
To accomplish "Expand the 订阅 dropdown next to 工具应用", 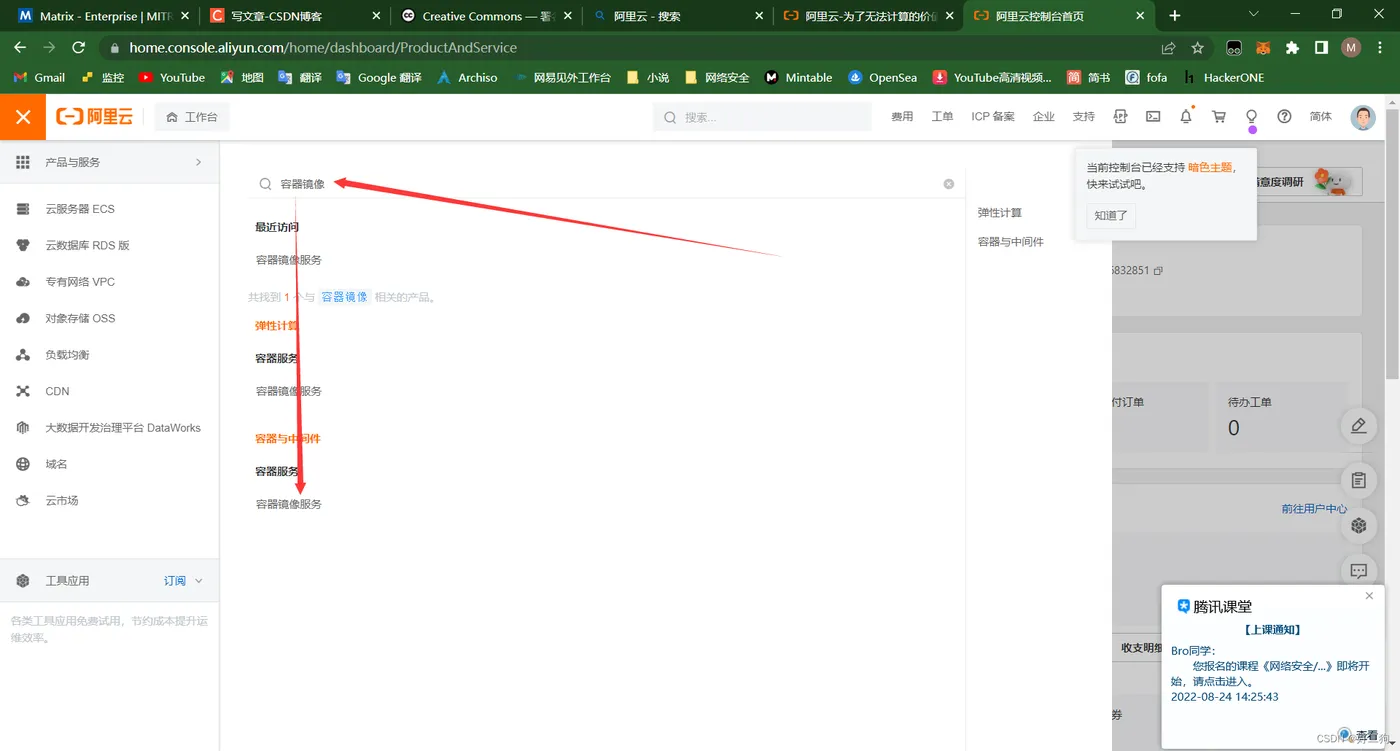I will [183, 581].
